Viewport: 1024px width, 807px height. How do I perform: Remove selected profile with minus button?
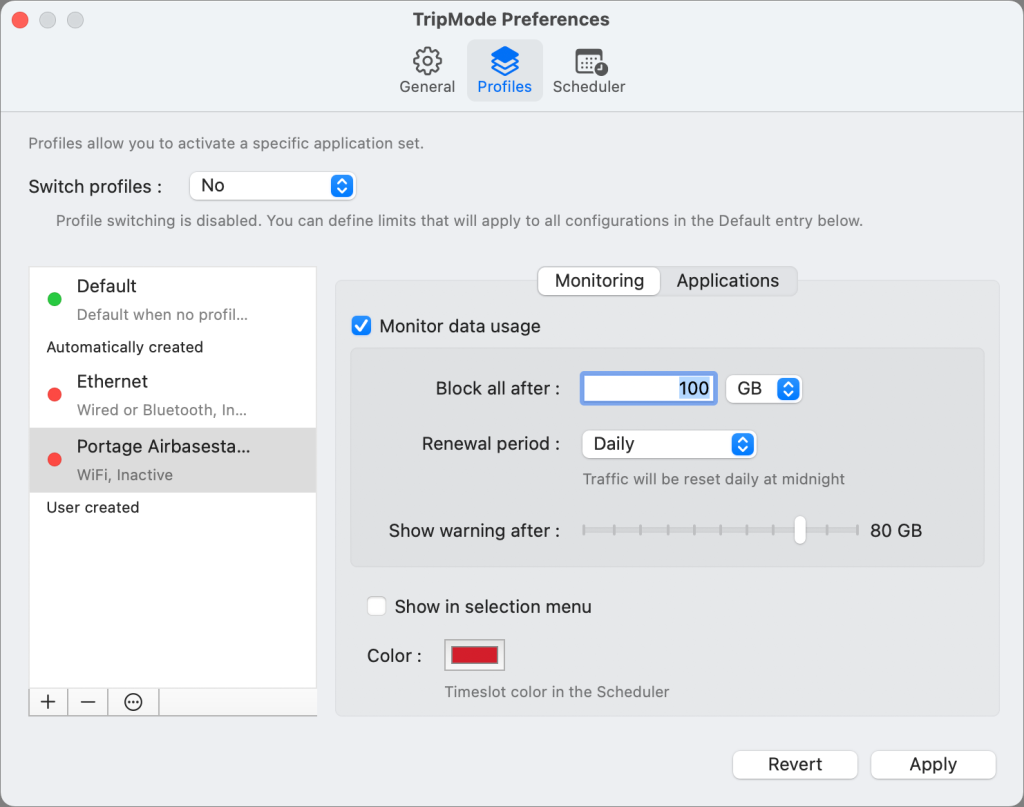[x=88, y=702]
